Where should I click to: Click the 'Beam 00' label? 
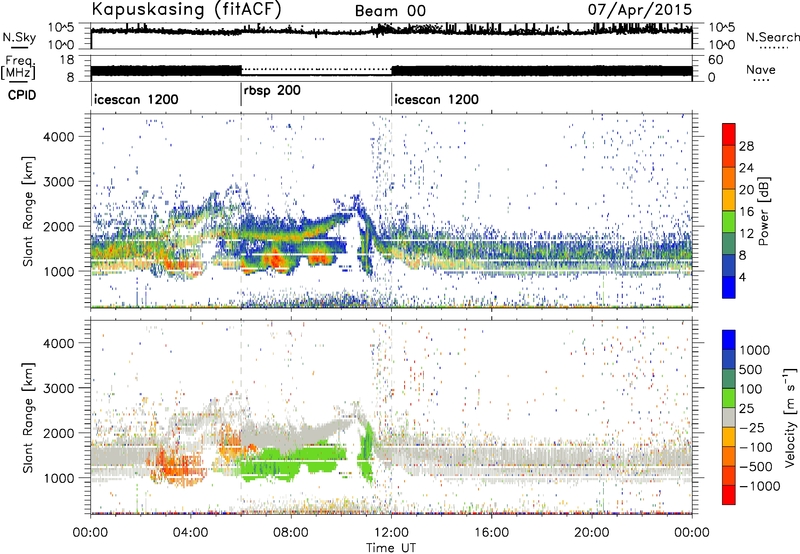(390, 11)
